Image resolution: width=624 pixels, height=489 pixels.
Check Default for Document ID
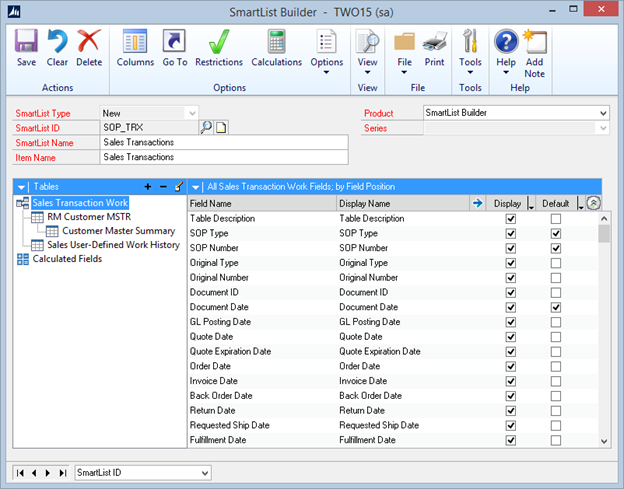556,293
